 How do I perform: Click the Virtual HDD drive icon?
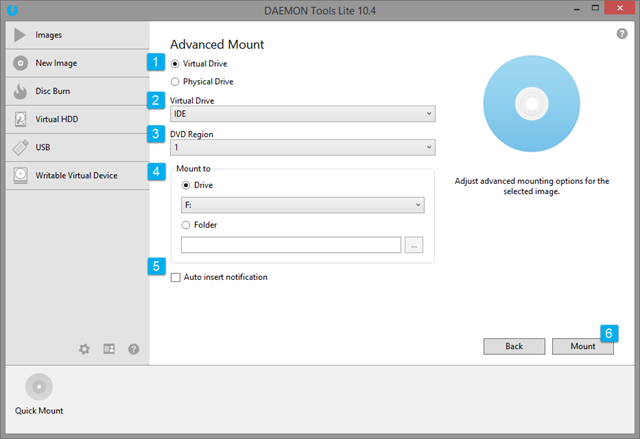pos(20,119)
